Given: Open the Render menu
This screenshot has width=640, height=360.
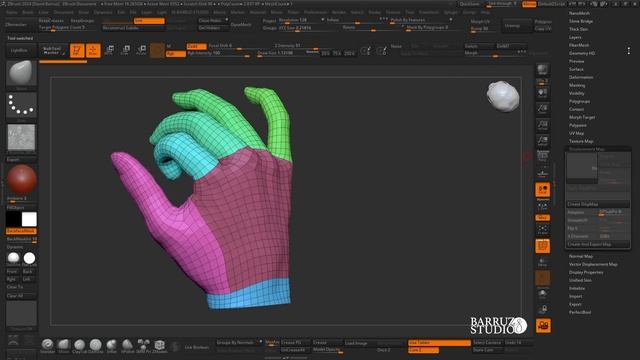Looking at the screenshot, I should pos(339,13).
